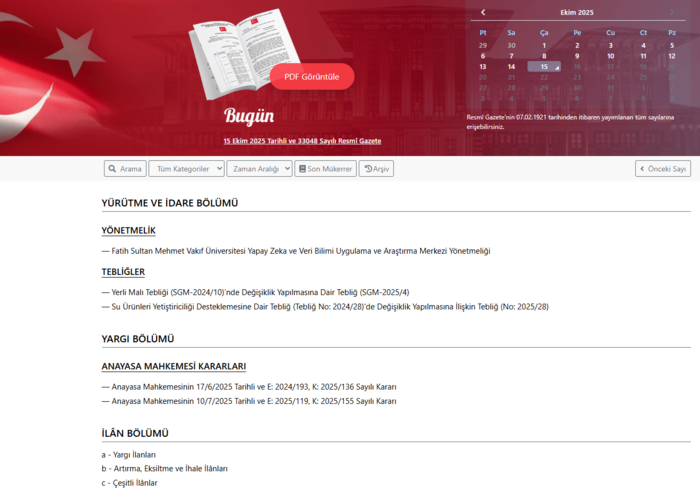Screen dimensions: 700x492
Task: Select day 15 in the calendar
Action: click(544, 67)
